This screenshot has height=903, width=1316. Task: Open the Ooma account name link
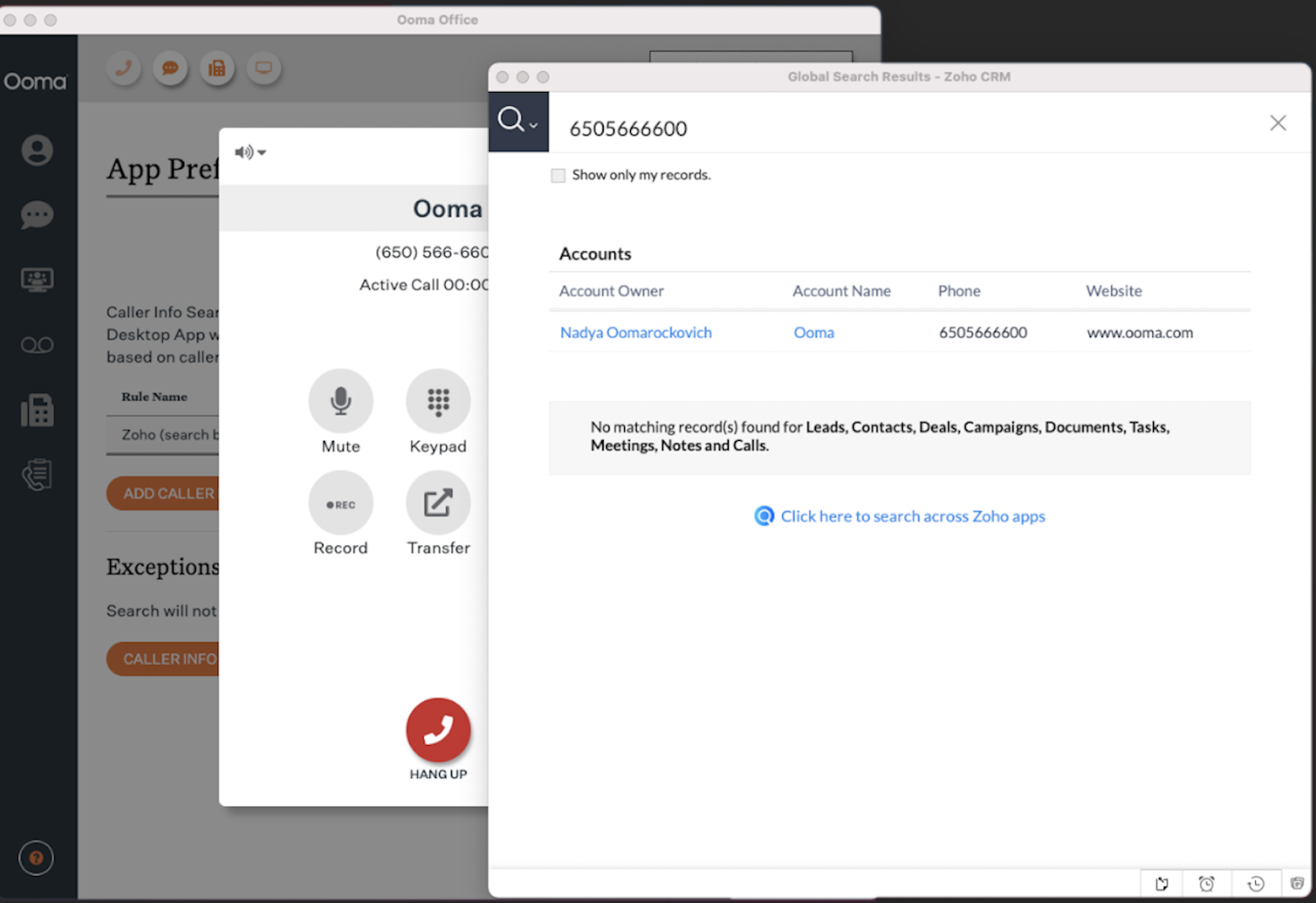point(813,332)
